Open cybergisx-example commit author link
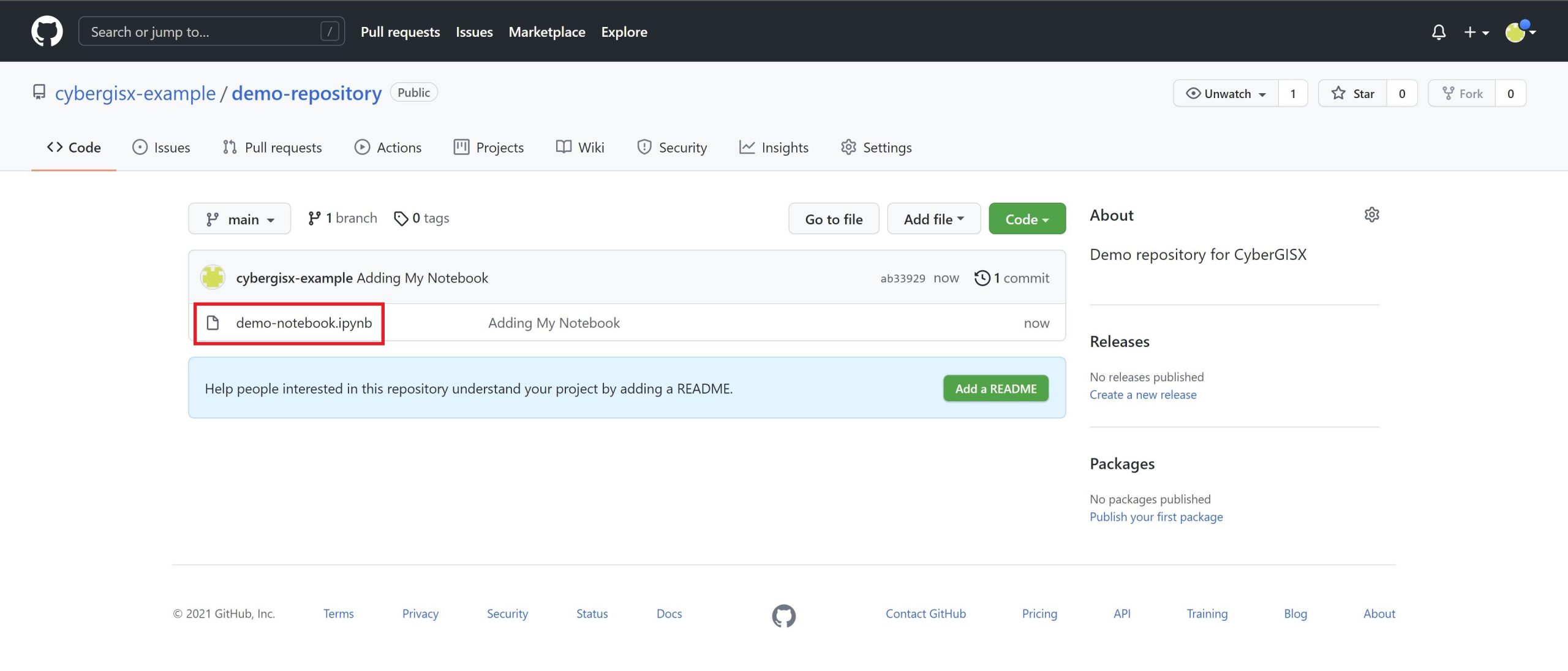This screenshot has width=1568, height=671. 295,278
